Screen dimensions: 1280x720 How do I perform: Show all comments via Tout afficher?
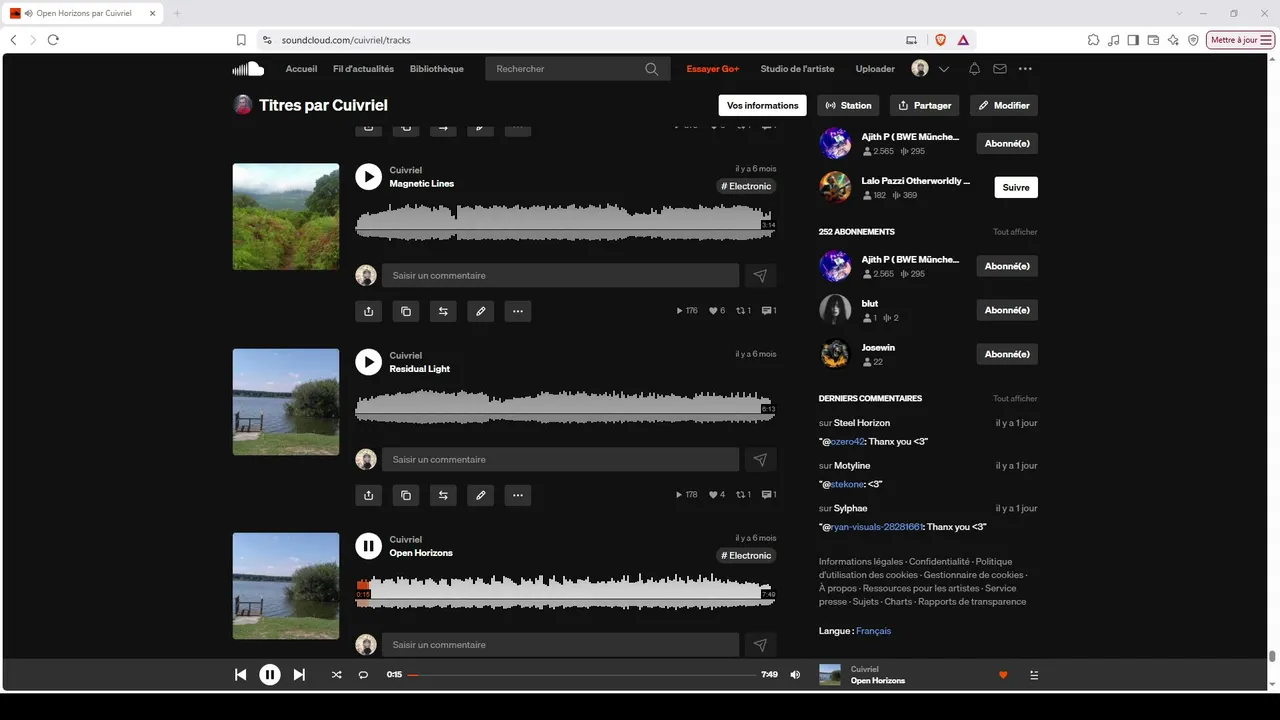(1015, 399)
